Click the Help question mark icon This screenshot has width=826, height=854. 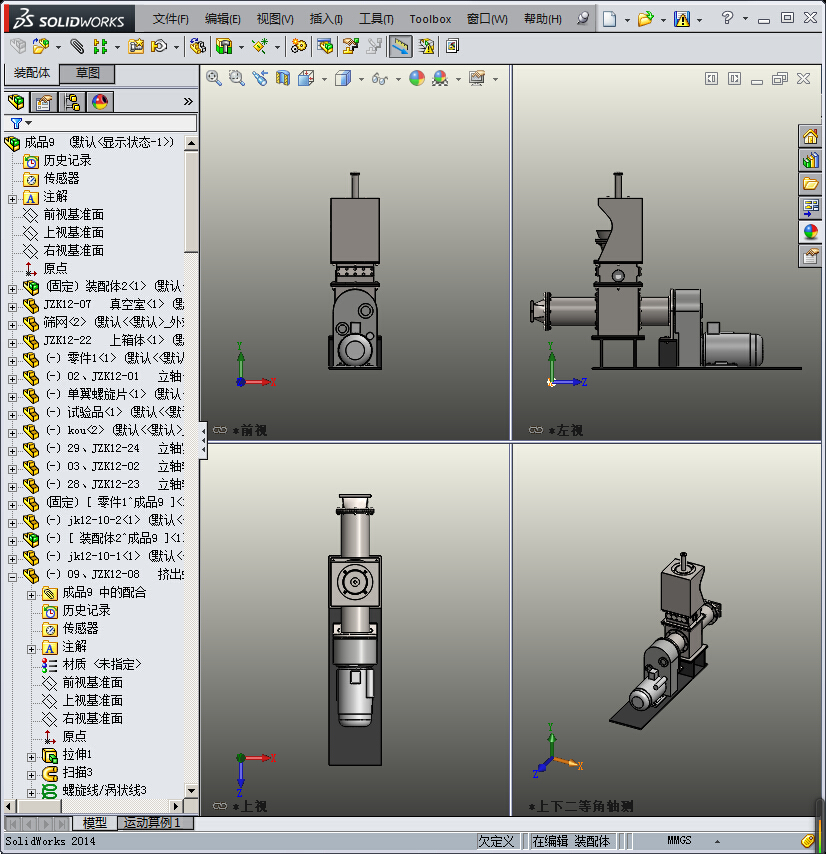coord(727,19)
